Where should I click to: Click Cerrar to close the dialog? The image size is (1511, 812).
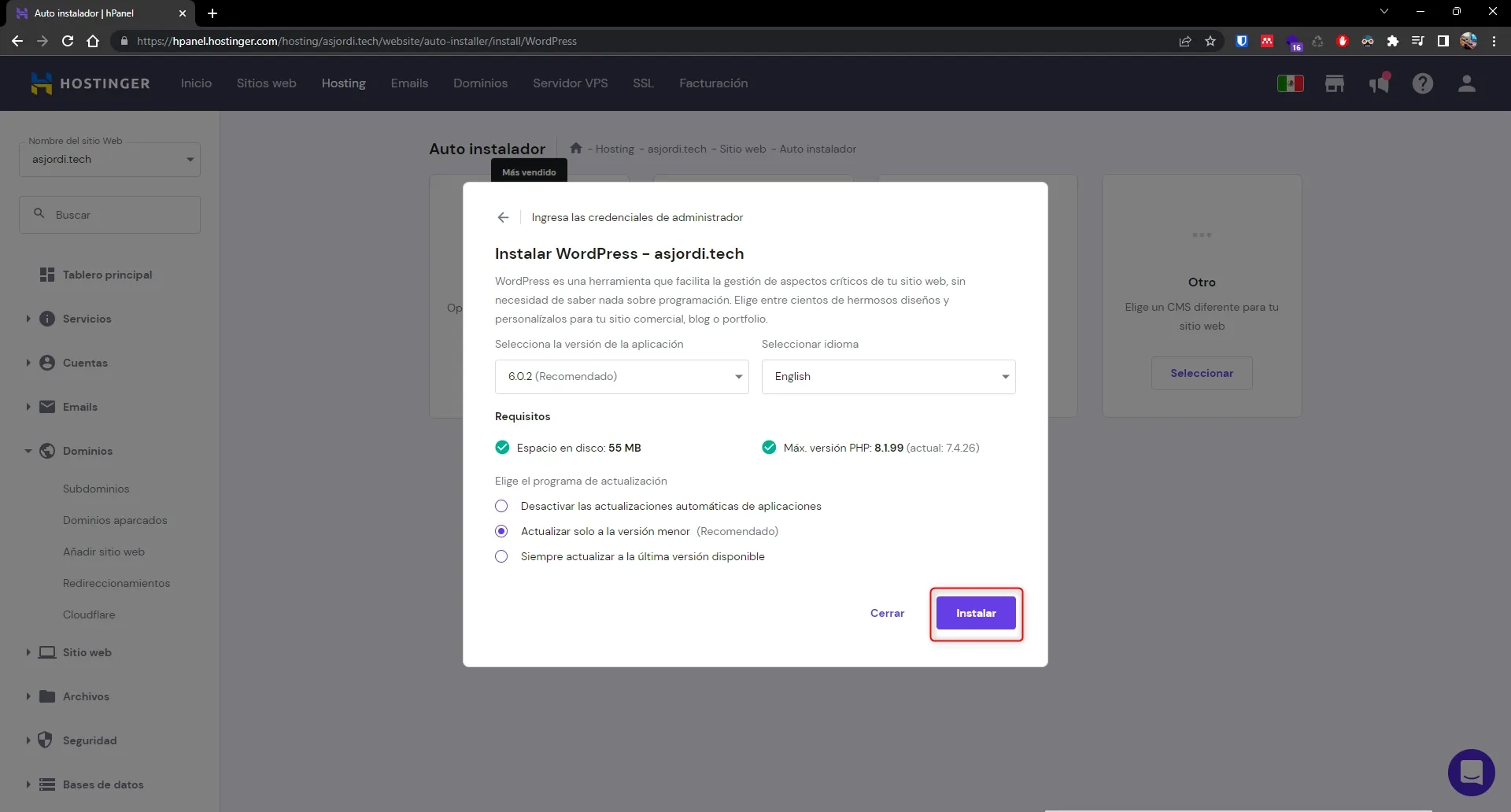[887, 613]
